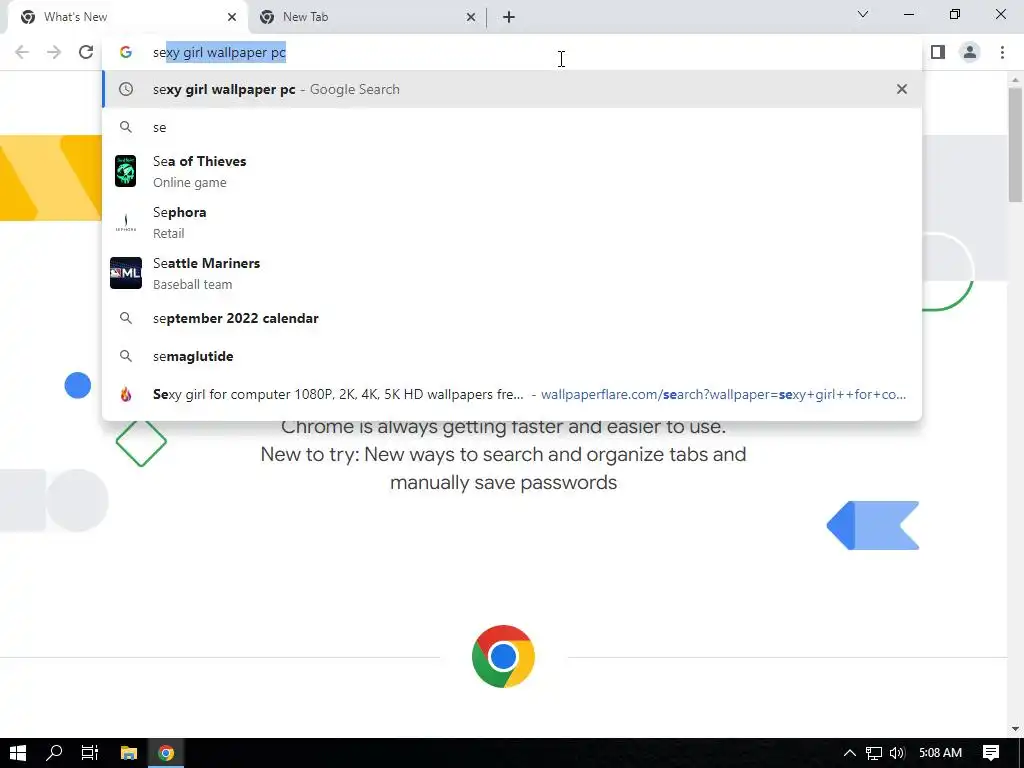Close the New Tab tab
The image size is (1024, 768).
coord(471,17)
